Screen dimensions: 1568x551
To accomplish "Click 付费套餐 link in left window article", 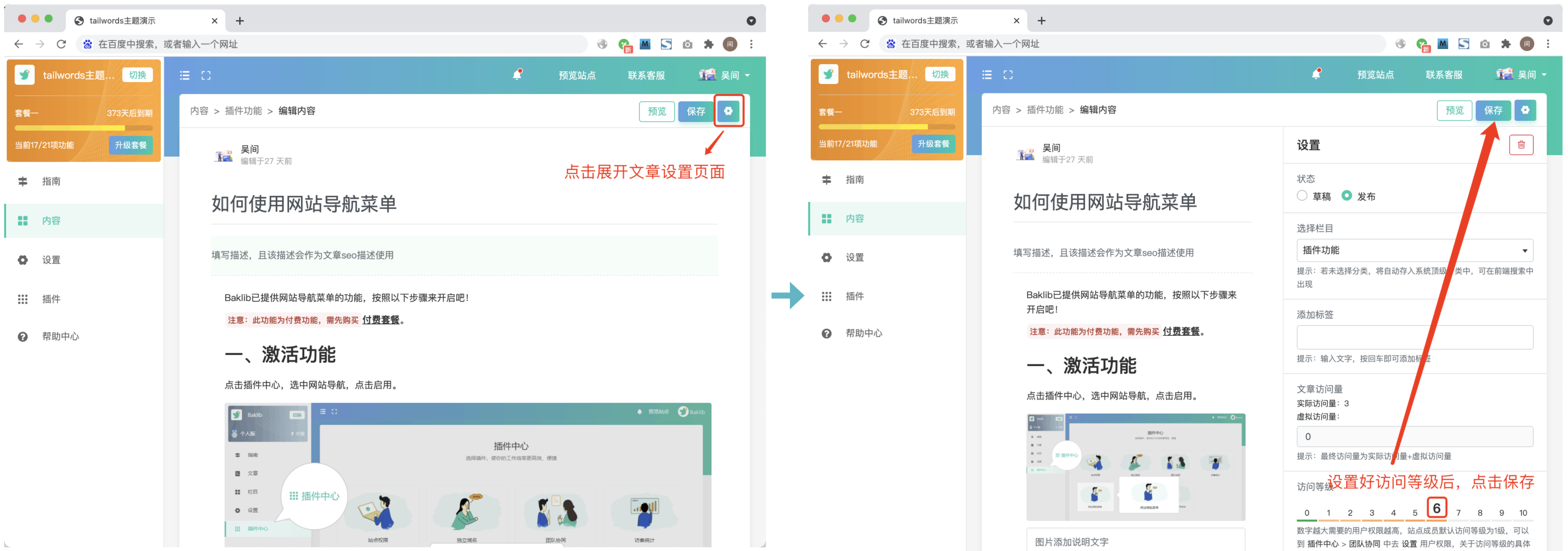I will [x=380, y=319].
